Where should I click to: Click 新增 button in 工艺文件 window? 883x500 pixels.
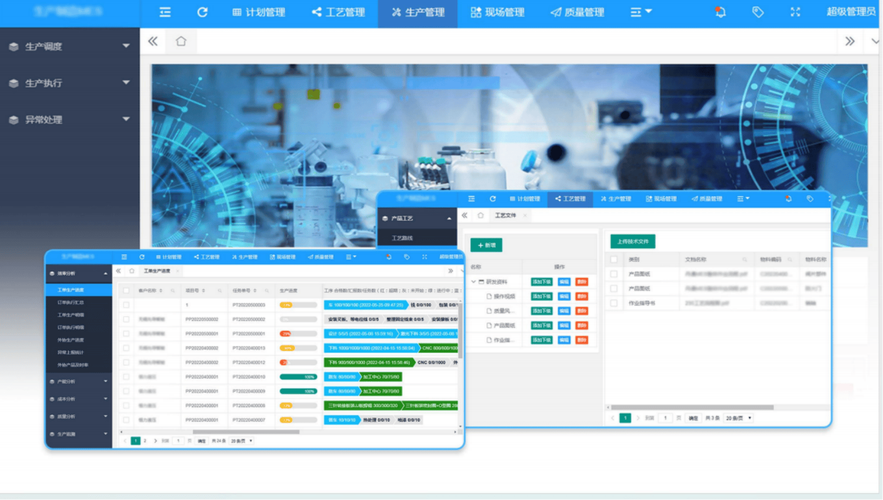tap(487, 245)
